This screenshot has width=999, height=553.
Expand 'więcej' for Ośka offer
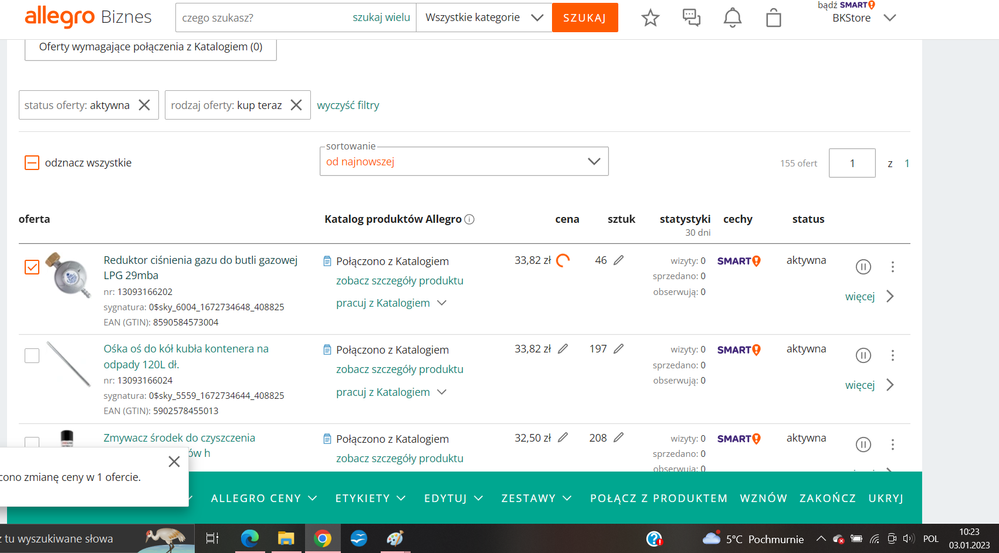(x=870, y=385)
